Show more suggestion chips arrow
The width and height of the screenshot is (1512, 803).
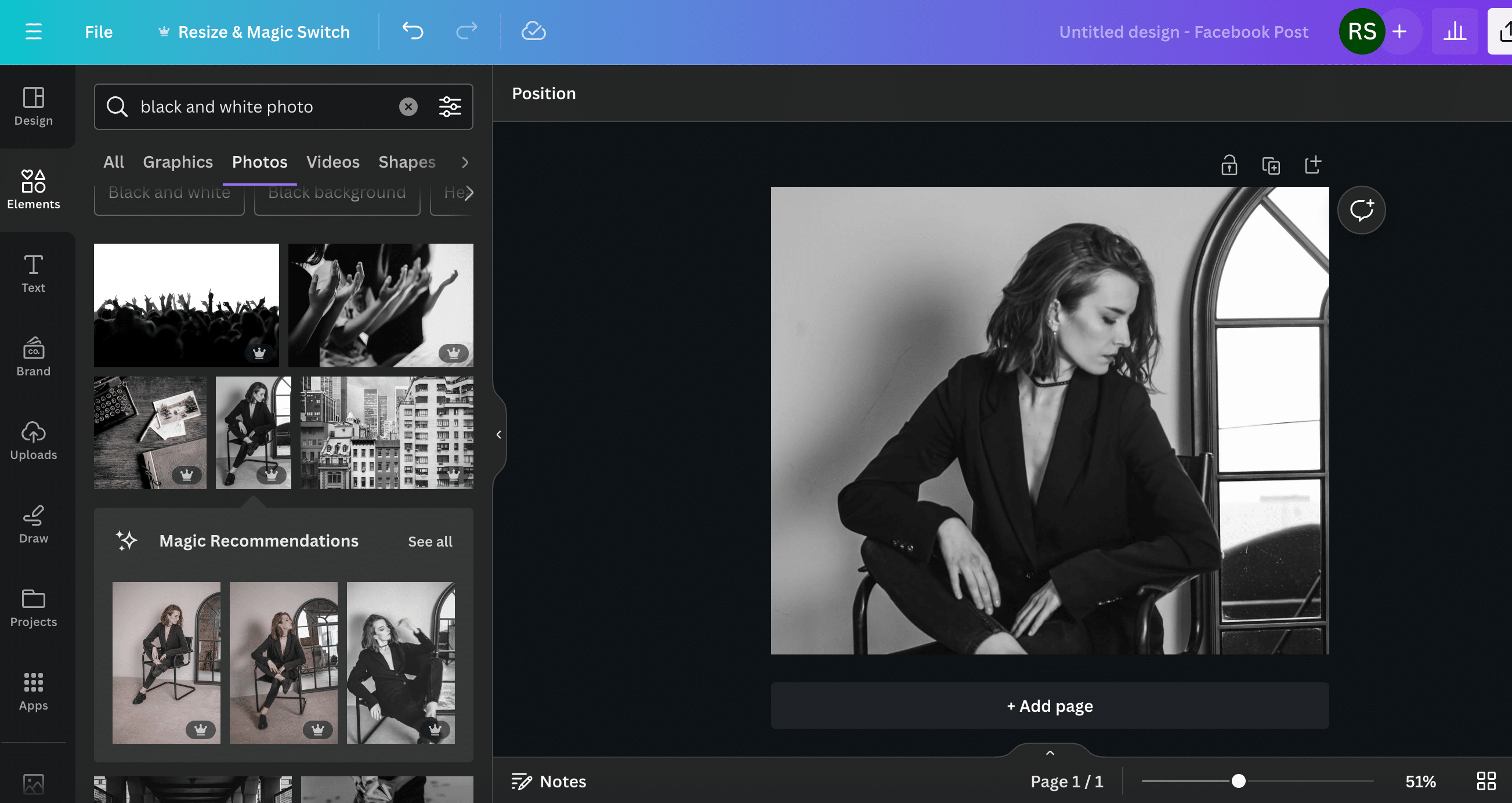coord(468,193)
